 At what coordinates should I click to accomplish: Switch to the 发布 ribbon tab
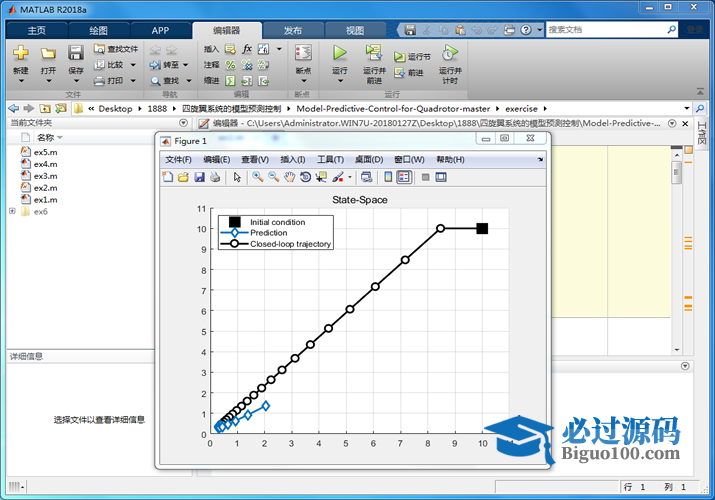click(293, 31)
